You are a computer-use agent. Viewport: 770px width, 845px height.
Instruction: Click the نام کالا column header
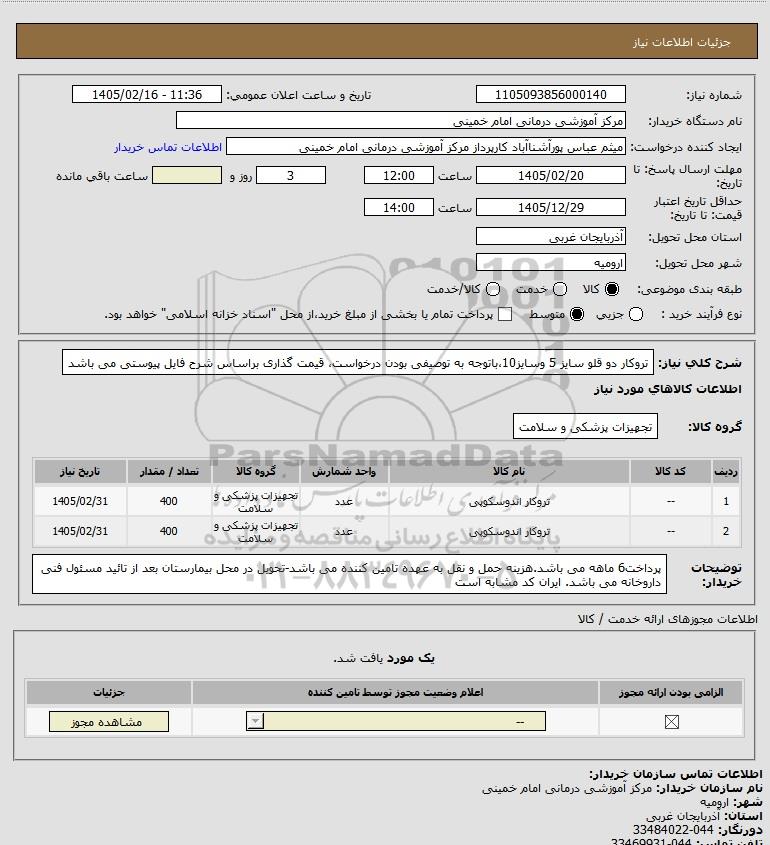509,472
